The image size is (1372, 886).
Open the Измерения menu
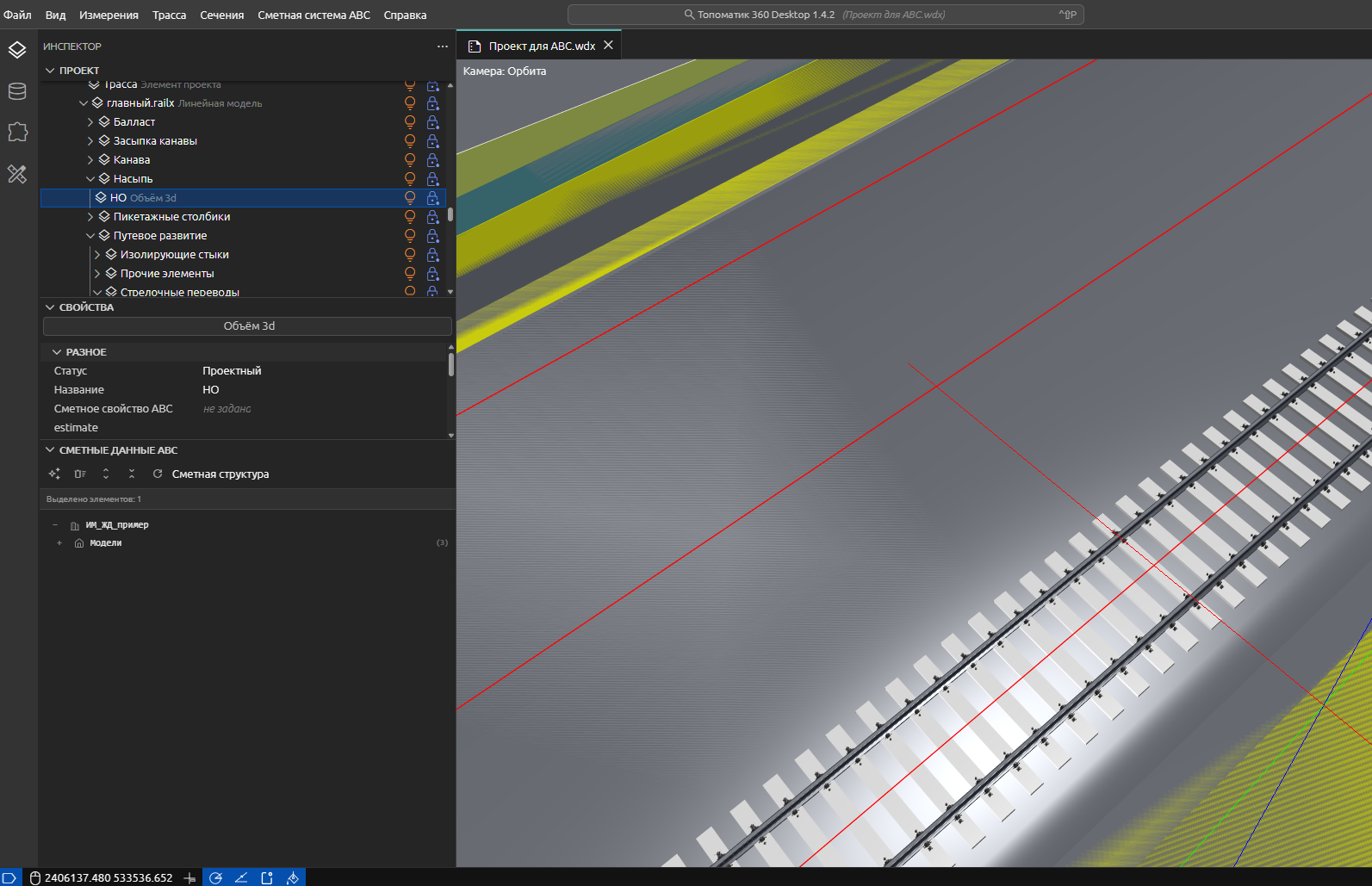109,15
